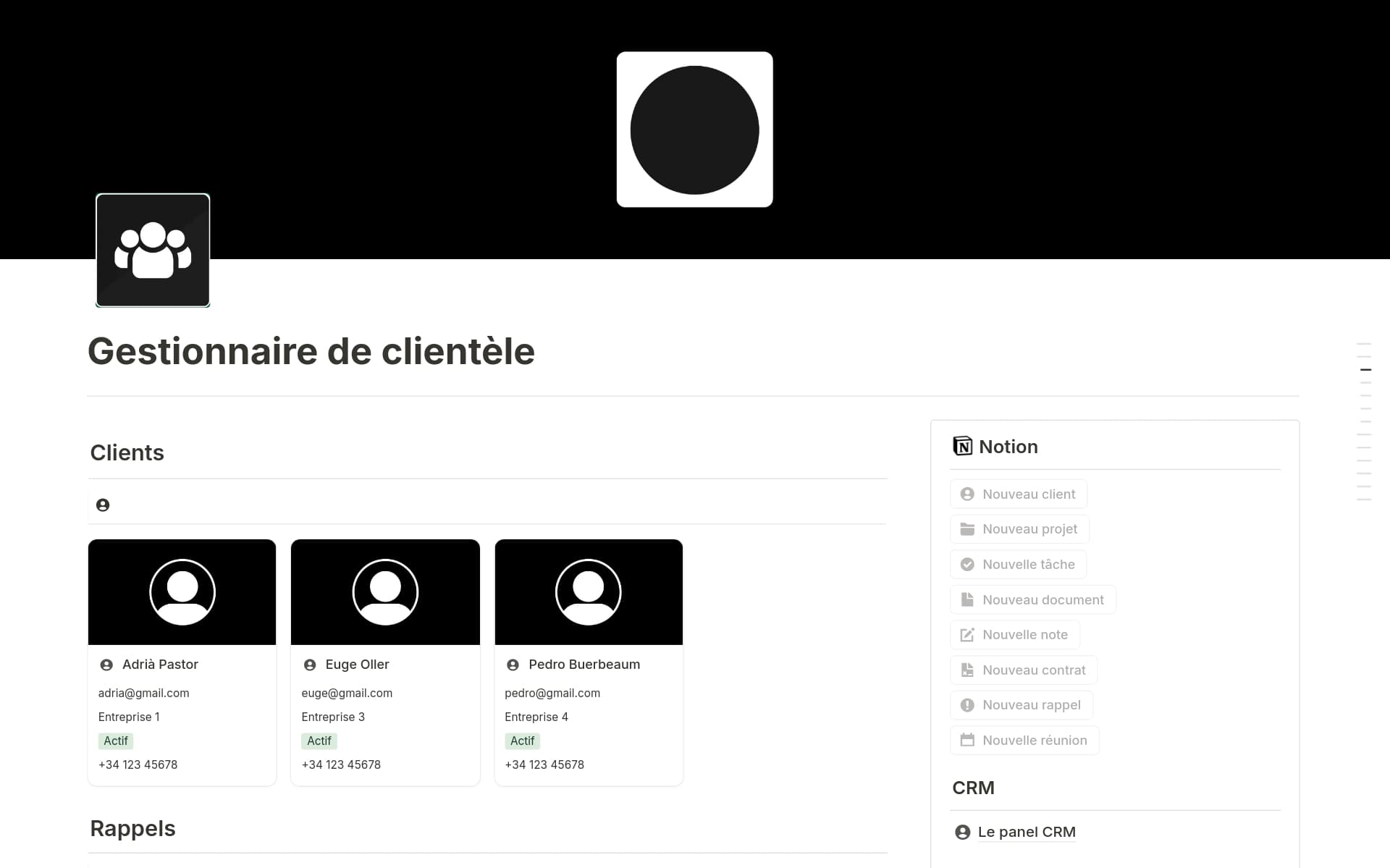
Task: Select the Gestionnaire de clientèle page title
Action: tap(311, 351)
